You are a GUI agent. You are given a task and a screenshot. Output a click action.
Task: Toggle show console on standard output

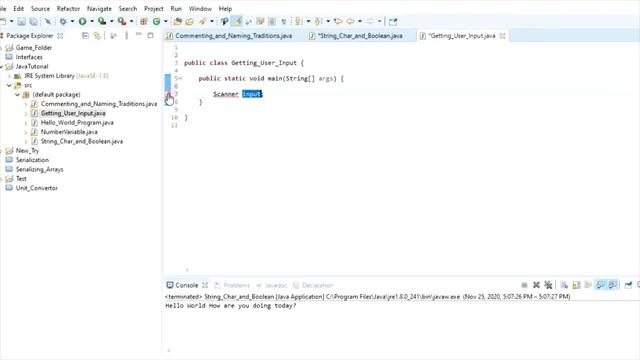tap(600, 285)
